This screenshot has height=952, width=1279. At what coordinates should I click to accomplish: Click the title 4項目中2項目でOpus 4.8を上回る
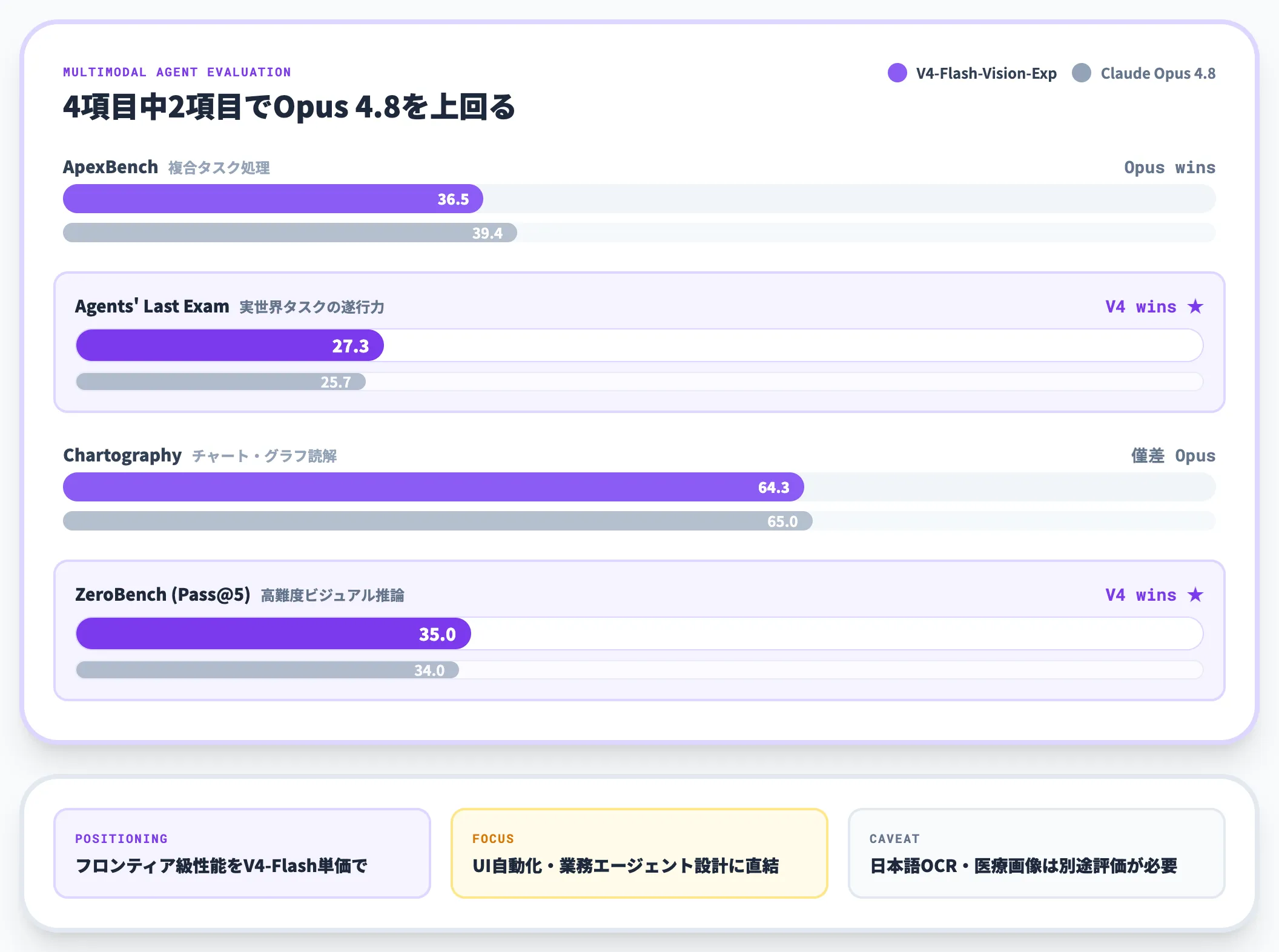[x=289, y=107]
